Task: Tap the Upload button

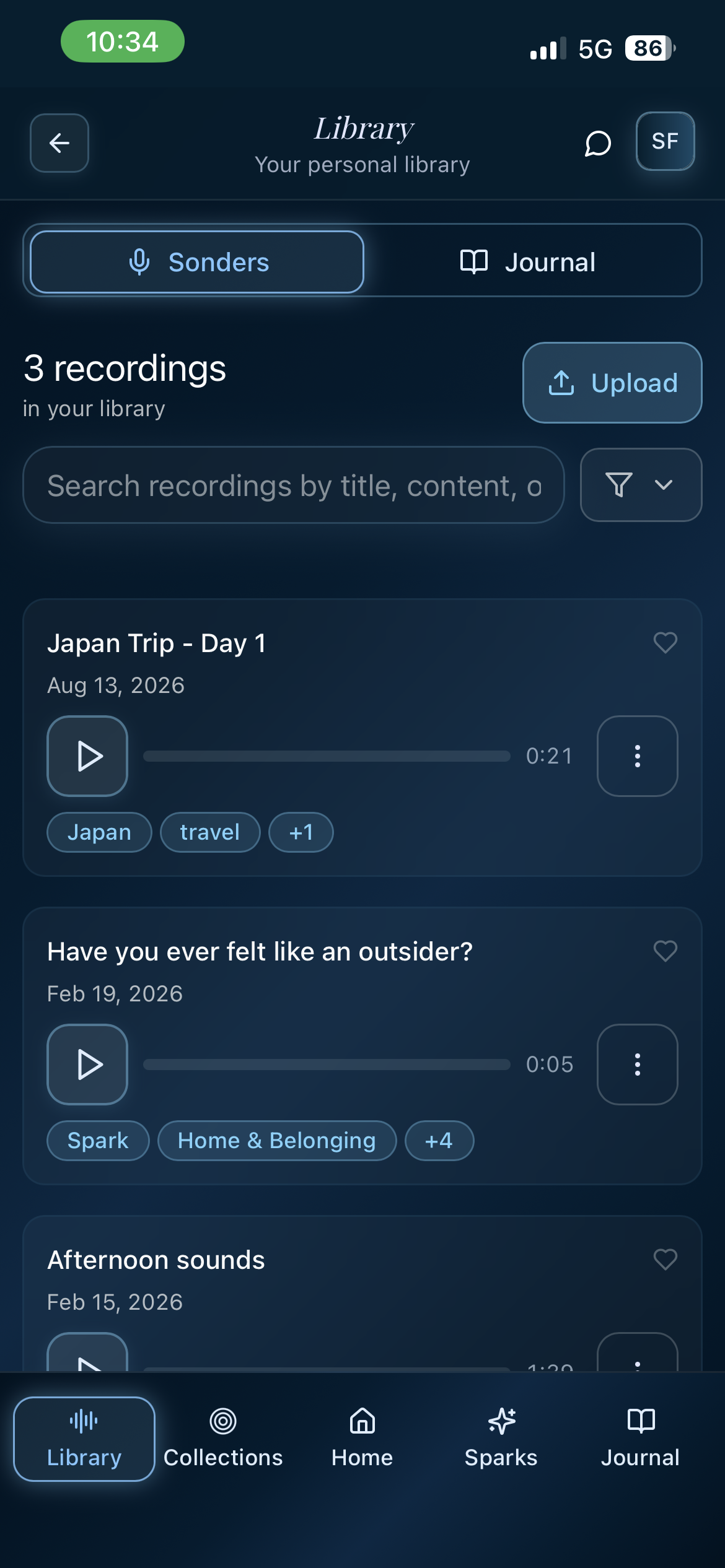Action: 612,383
